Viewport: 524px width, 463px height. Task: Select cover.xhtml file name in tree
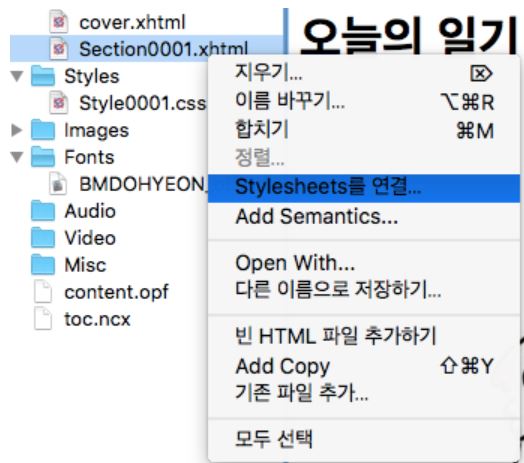[x=132, y=23]
